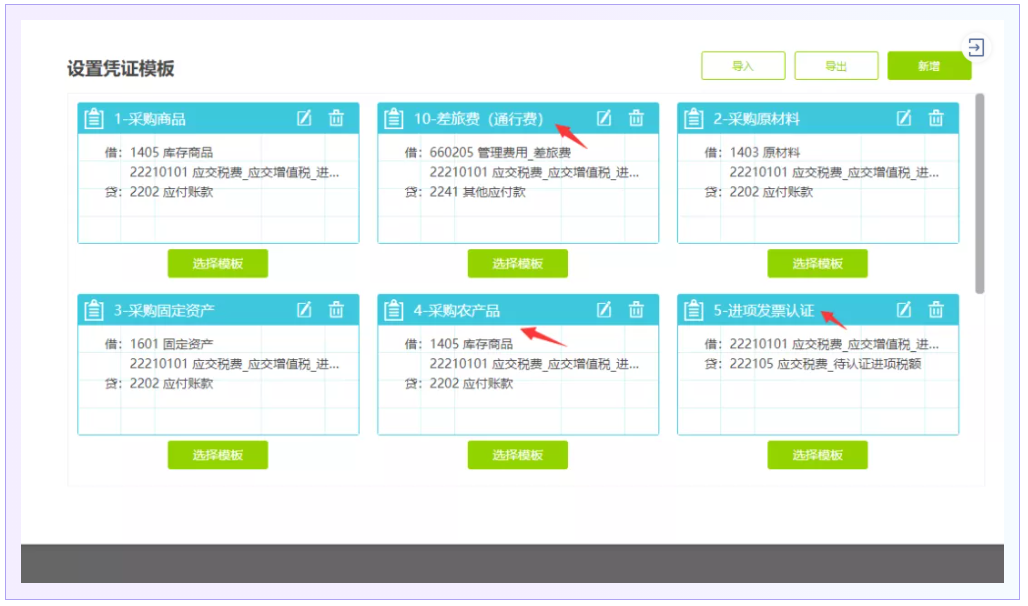Delete the 5-进项发票认证 template
The image size is (1028, 606).
[x=936, y=310]
